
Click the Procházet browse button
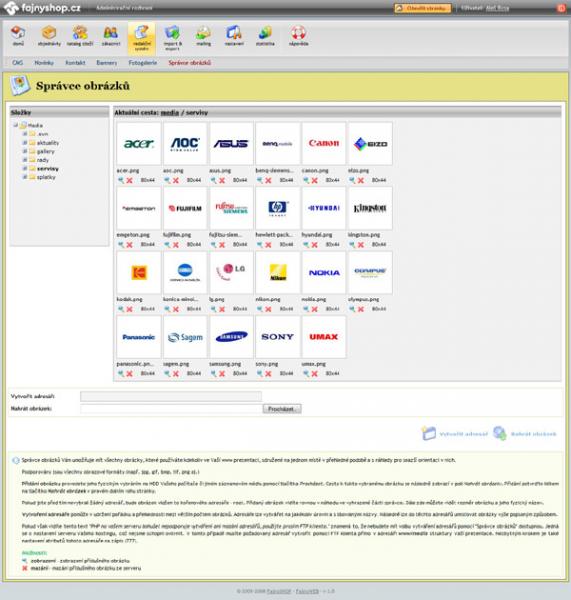pos(282,409)
